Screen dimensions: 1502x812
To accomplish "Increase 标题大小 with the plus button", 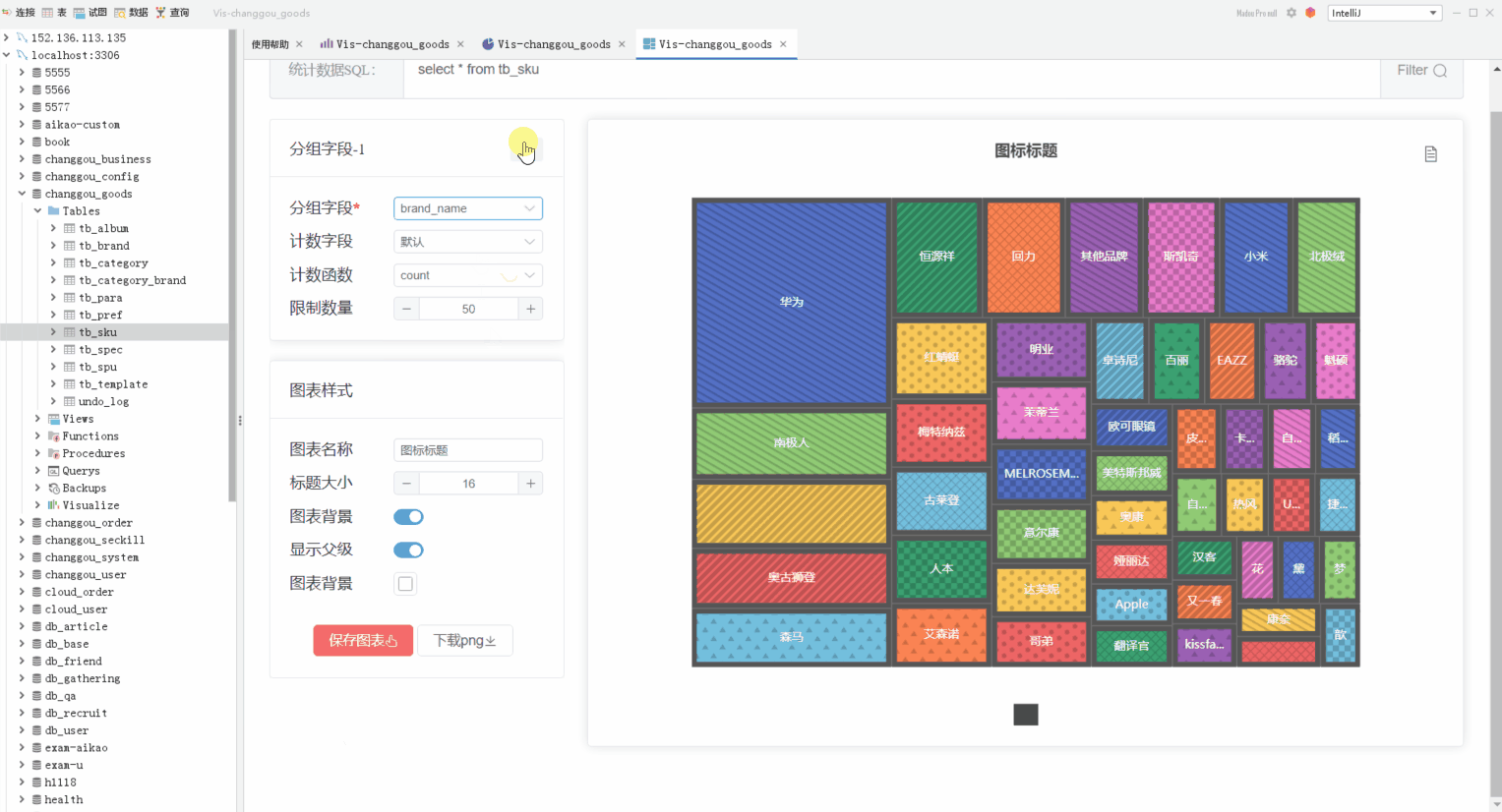I will [530, 484].
